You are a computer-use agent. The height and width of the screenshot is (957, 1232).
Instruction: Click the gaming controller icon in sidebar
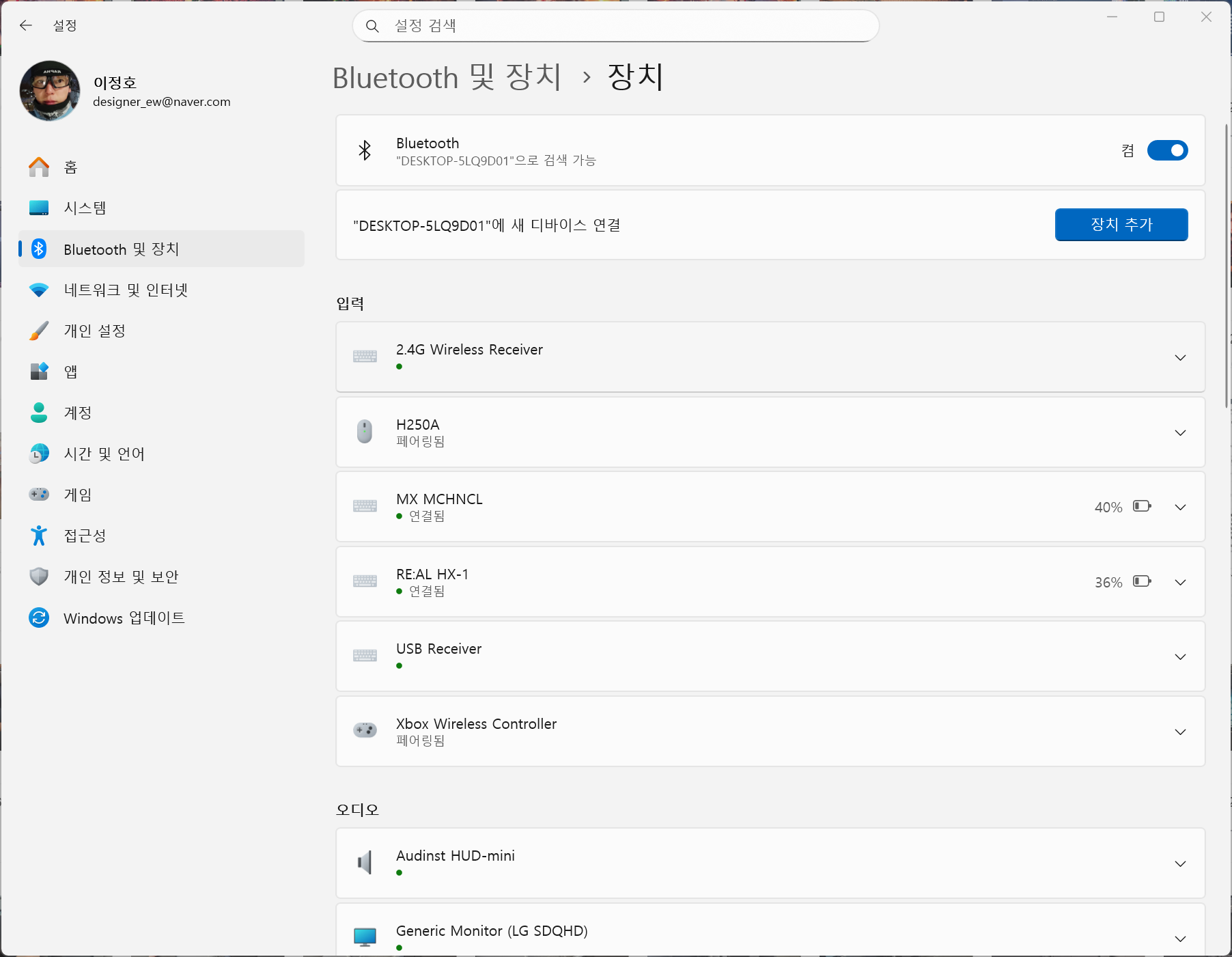[x=39, y=494]
